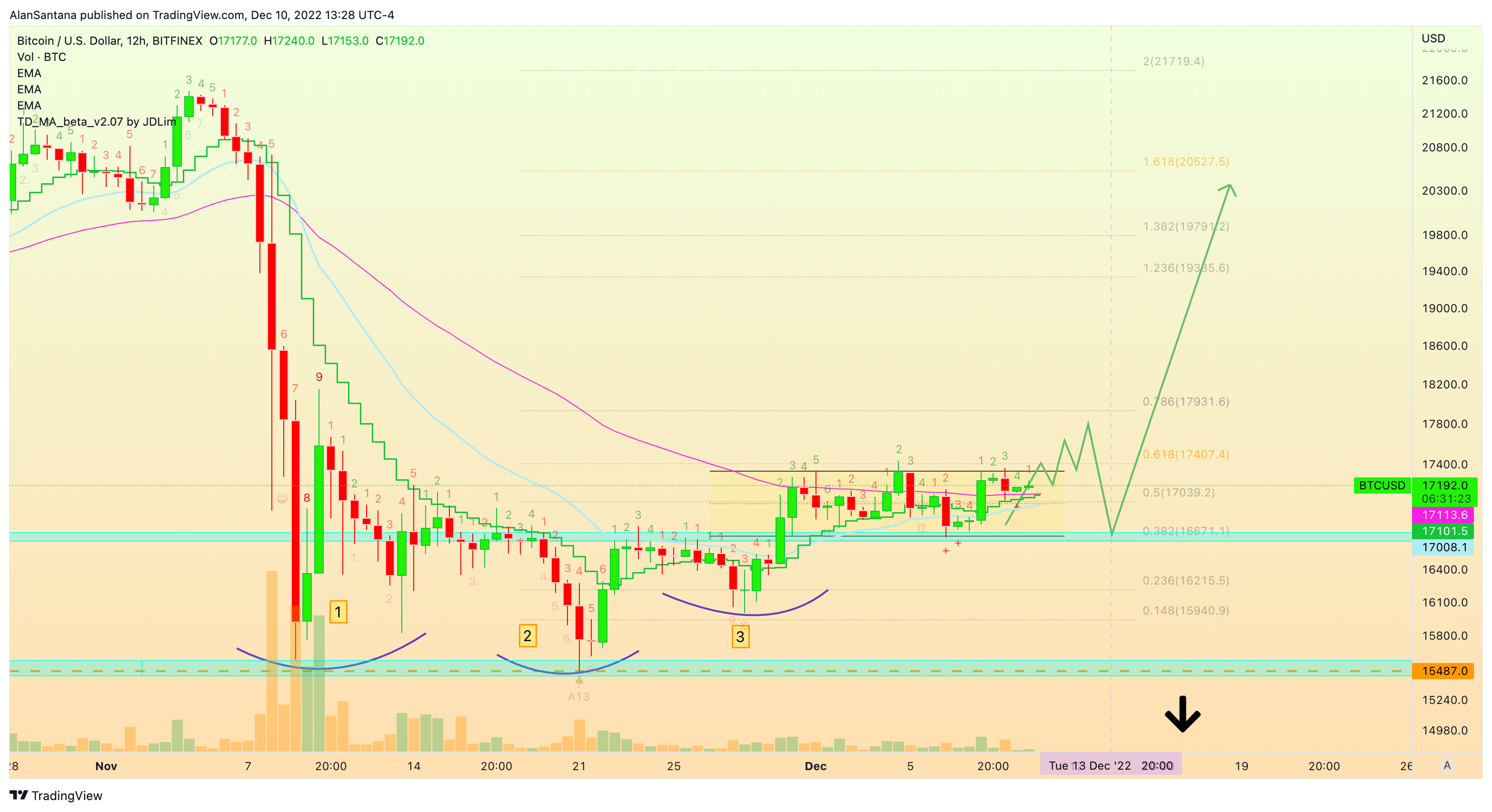Screen dimensions: 1492x812
Task: Click the TradingView logo at the bottom
Action: [x=56, y=795]
